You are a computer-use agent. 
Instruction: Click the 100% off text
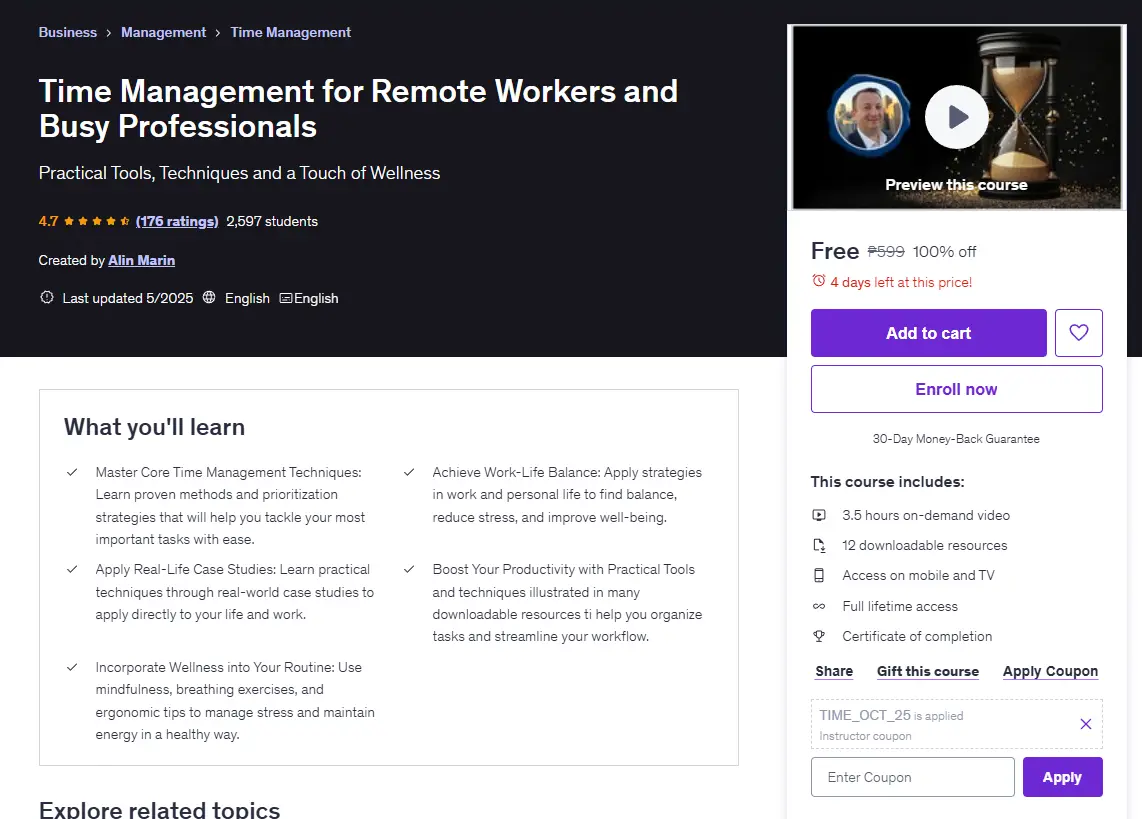944,252
